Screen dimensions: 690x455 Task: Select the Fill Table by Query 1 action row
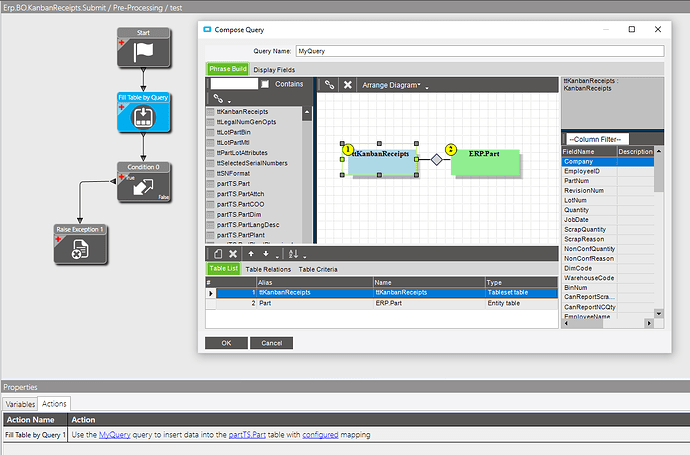[345, 435]
